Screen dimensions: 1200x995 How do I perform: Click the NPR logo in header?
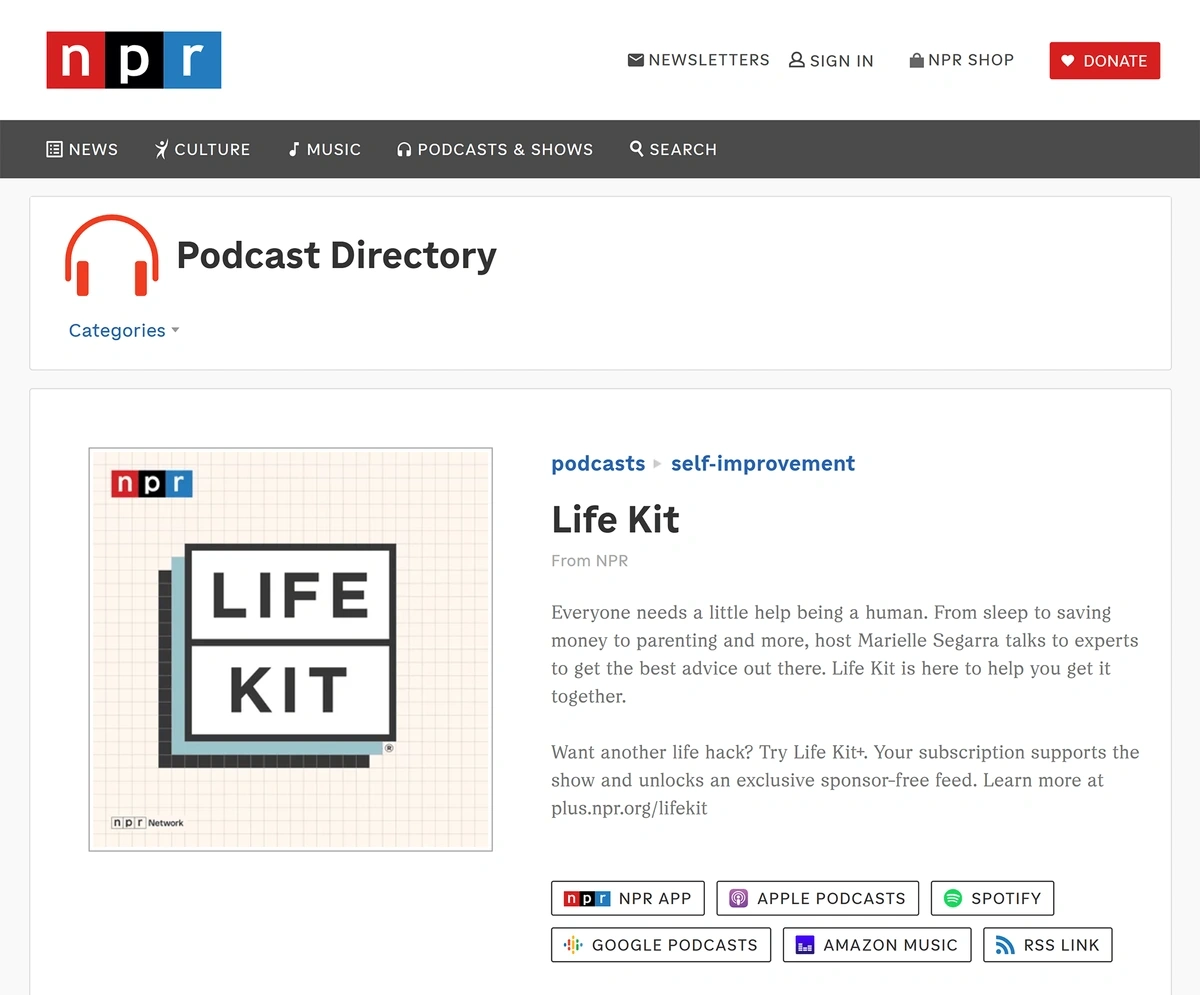134,60
